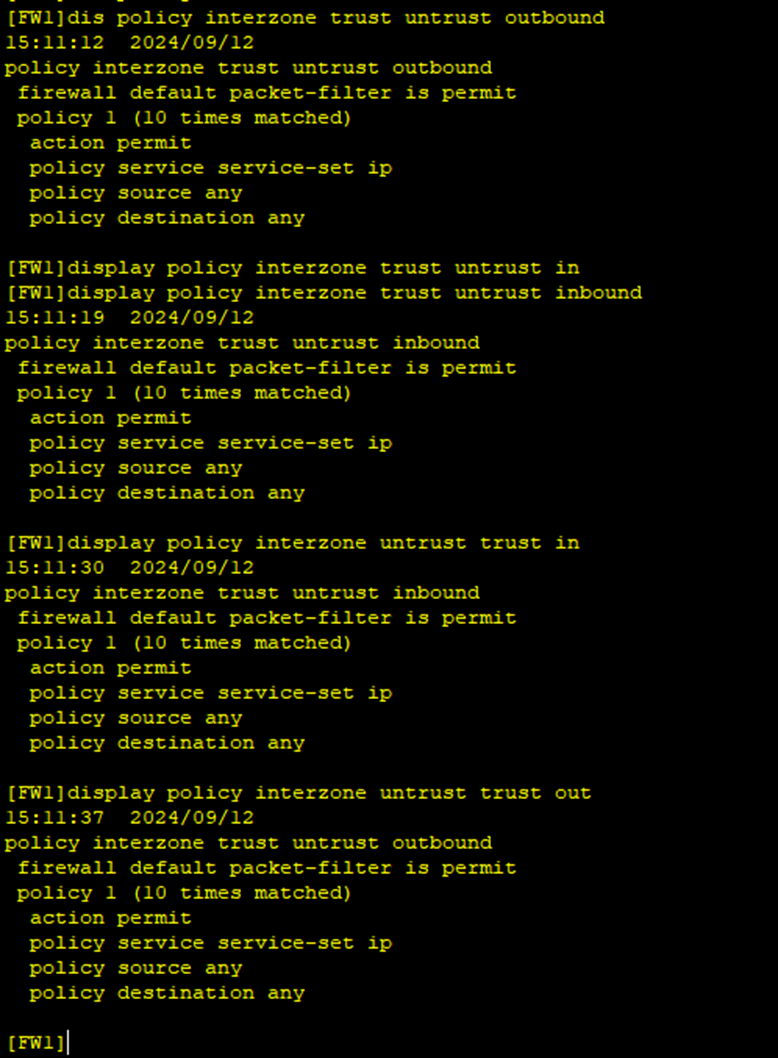This screenshot has width=778, height=1058.
Task: Click the timestamp 15:11:37 line
Action: pyautogui.click(x=129, y=818)
